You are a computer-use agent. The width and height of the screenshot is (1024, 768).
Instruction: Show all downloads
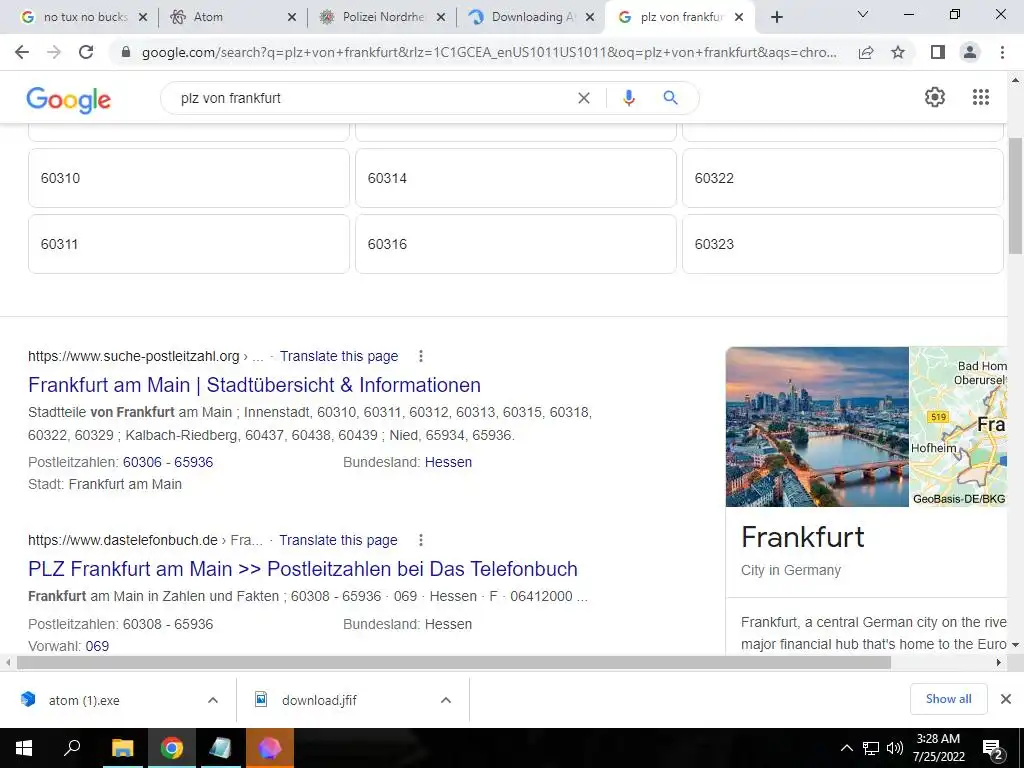pos(948,699)
